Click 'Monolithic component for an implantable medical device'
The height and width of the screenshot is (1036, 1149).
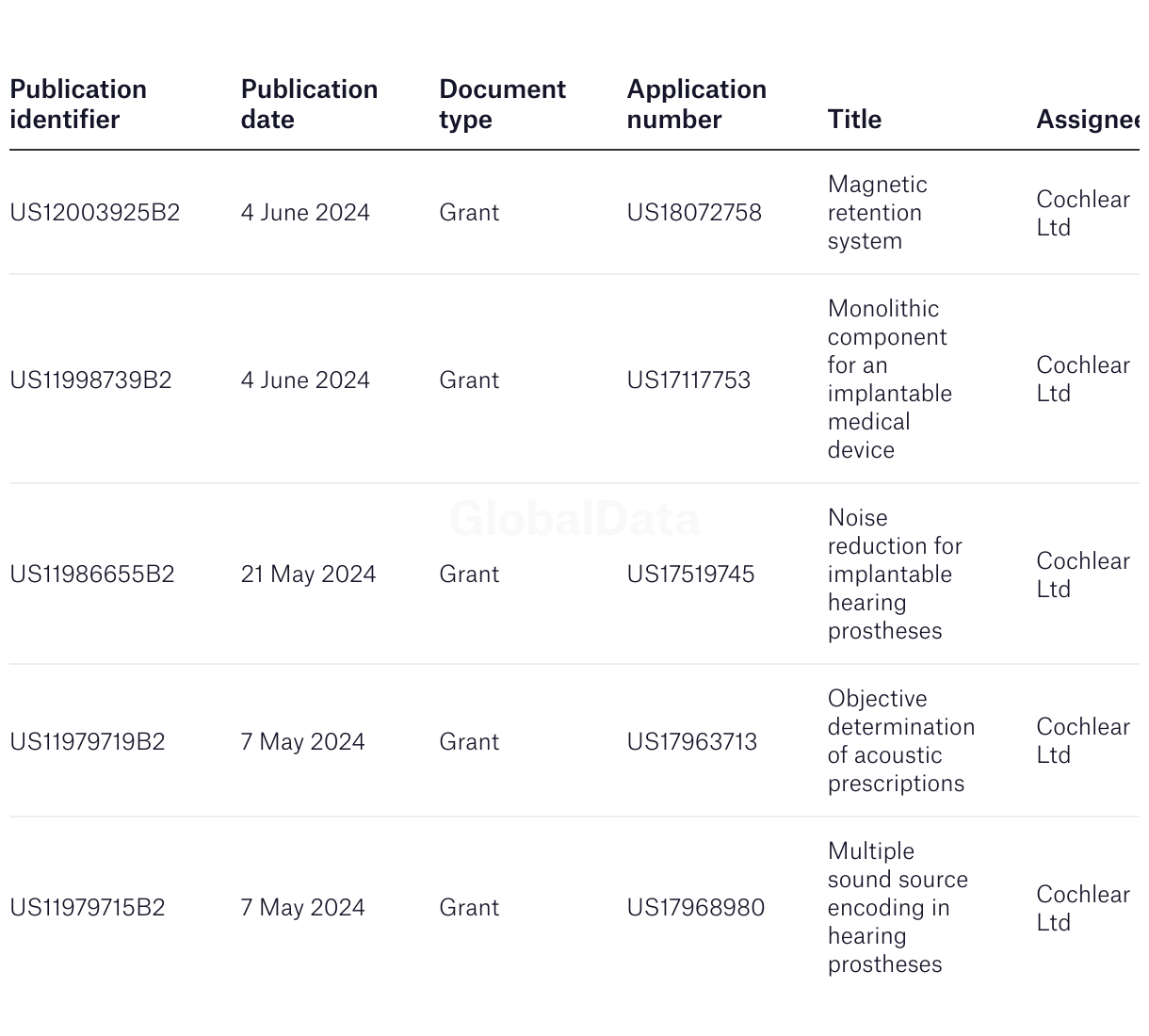click(x=889, y=380)
